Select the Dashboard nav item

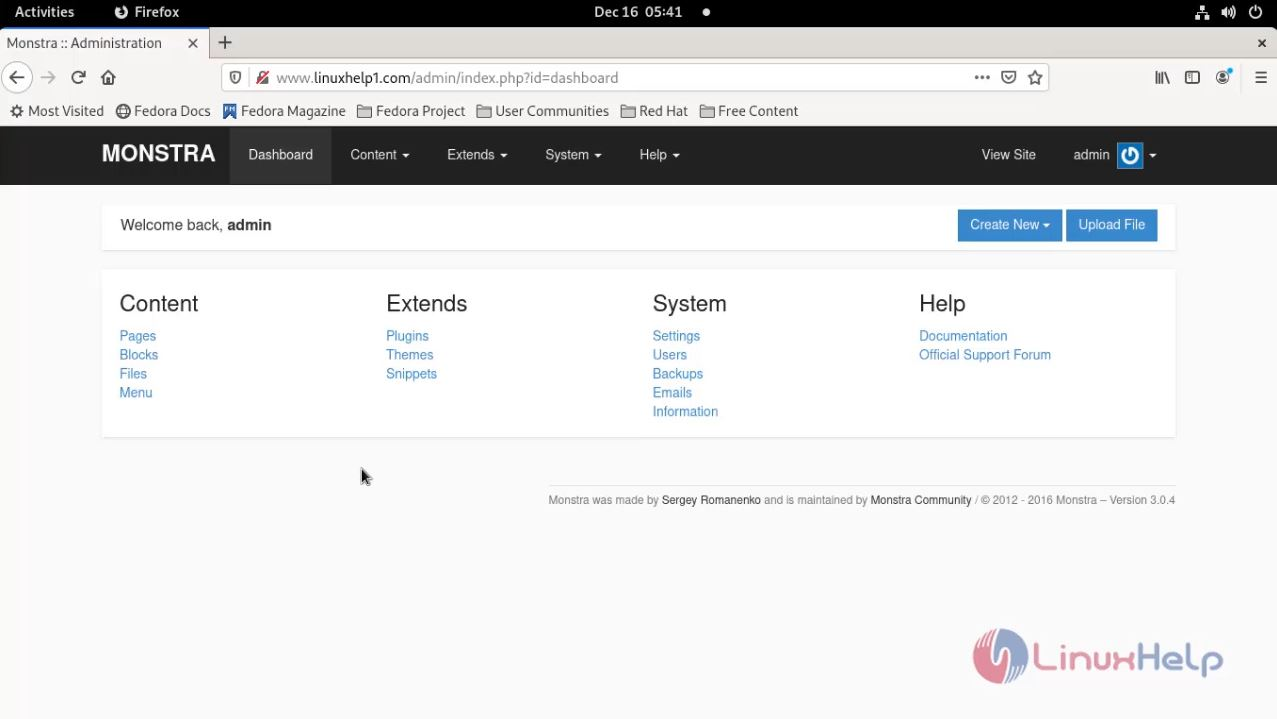(280, 155)
